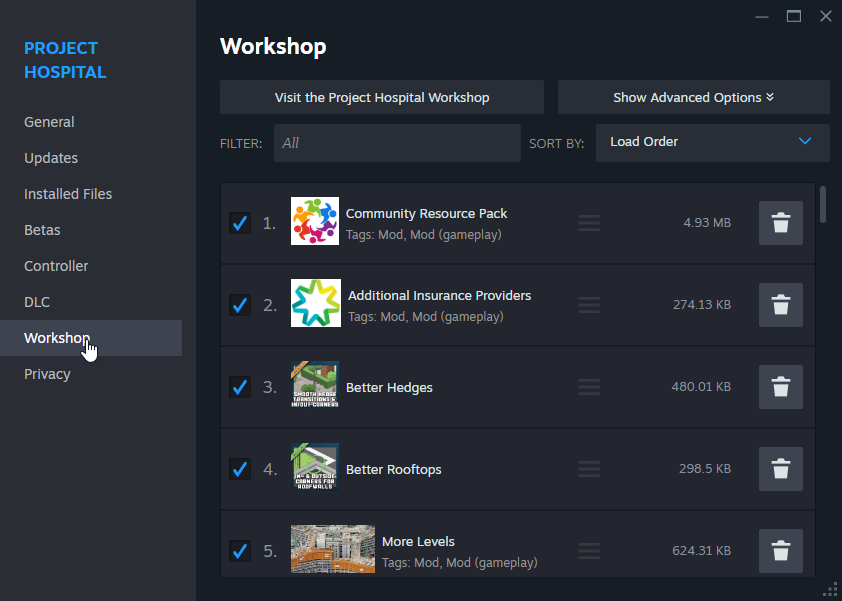Click the Better Hedges title
This screenshot has width=842, height=601.
point(389,387)
